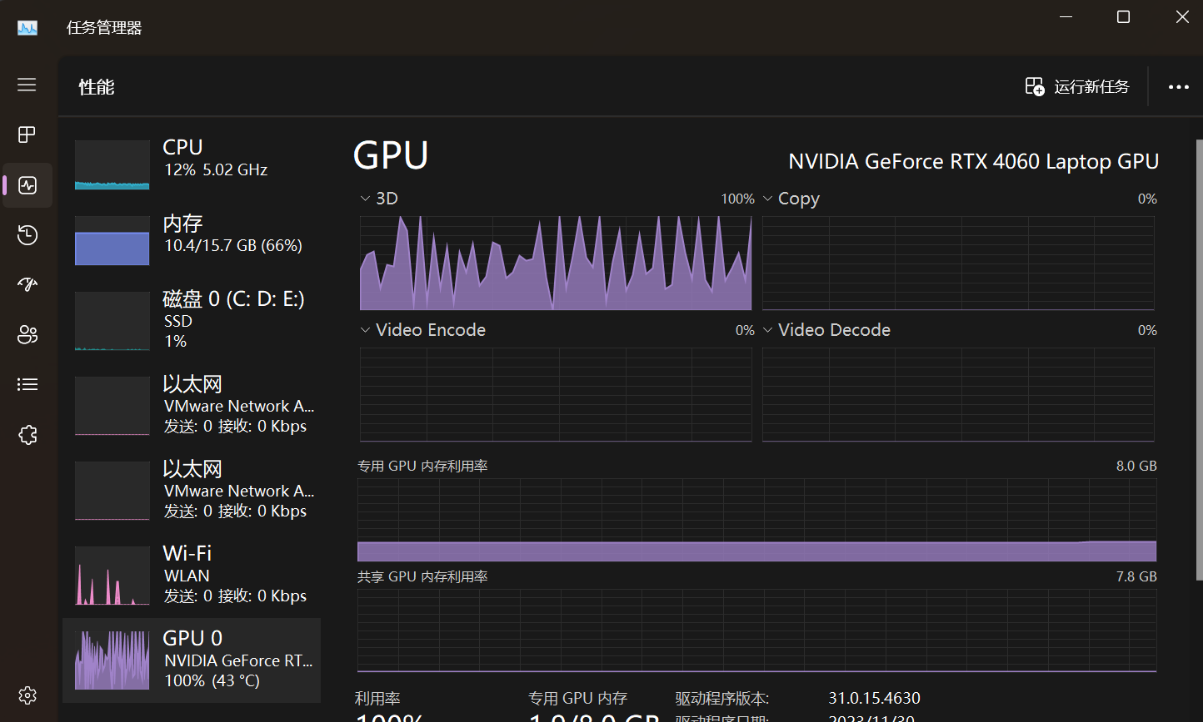Open the Startup apps icon
This screenshot has height=722, width=1203.
click(27, 285)
